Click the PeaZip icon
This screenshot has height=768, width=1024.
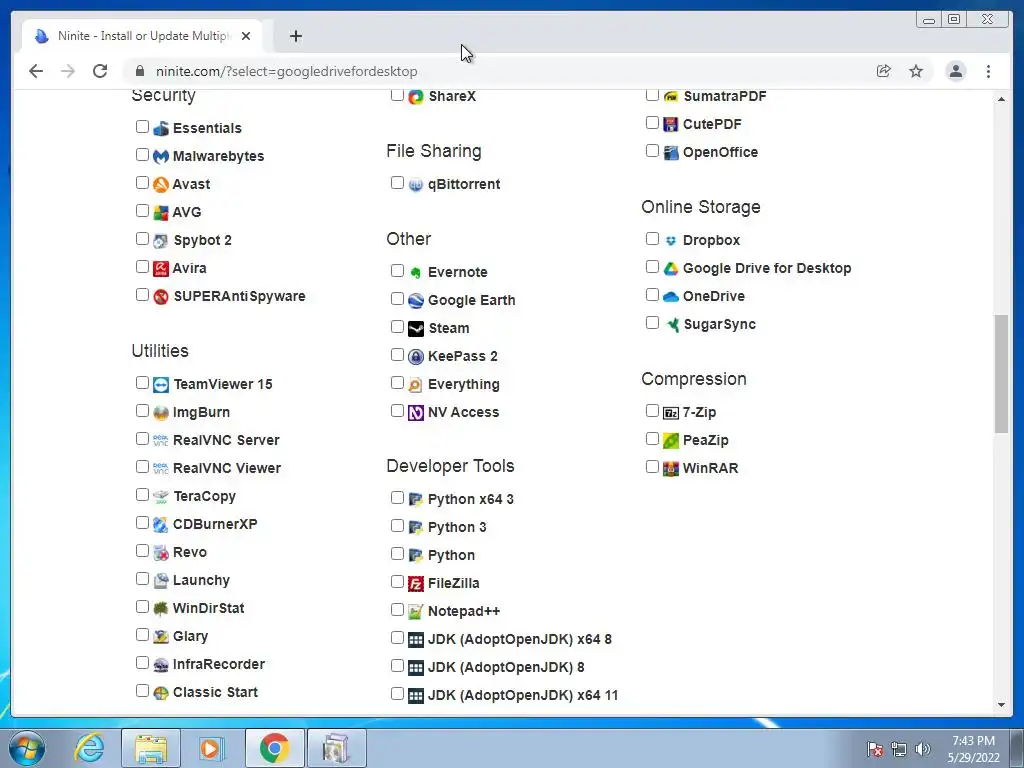[671, 441]
